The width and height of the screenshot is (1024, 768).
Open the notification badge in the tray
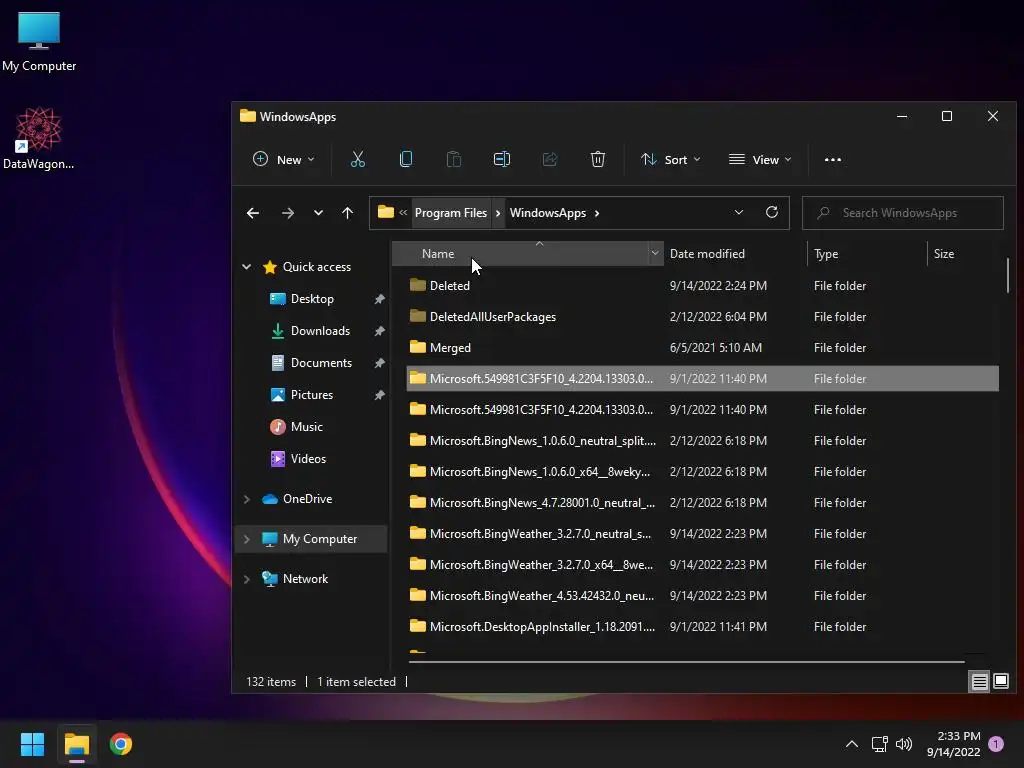[x=996, y=744]
